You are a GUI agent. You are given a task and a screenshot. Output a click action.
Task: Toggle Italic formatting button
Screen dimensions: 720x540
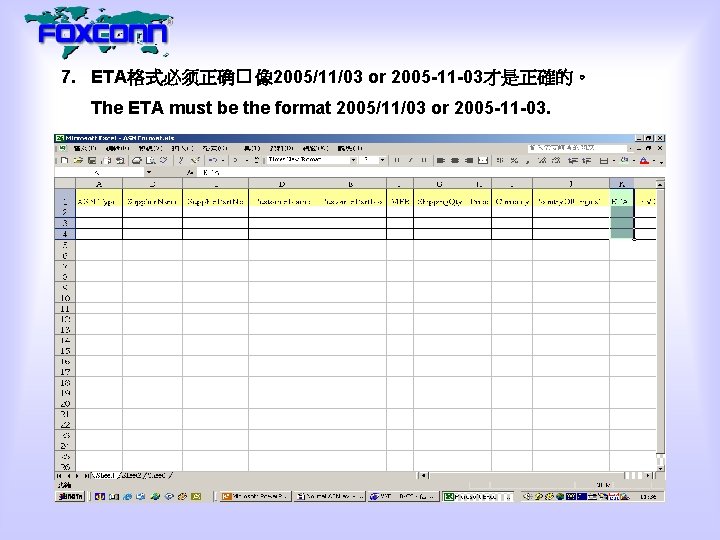411,160
